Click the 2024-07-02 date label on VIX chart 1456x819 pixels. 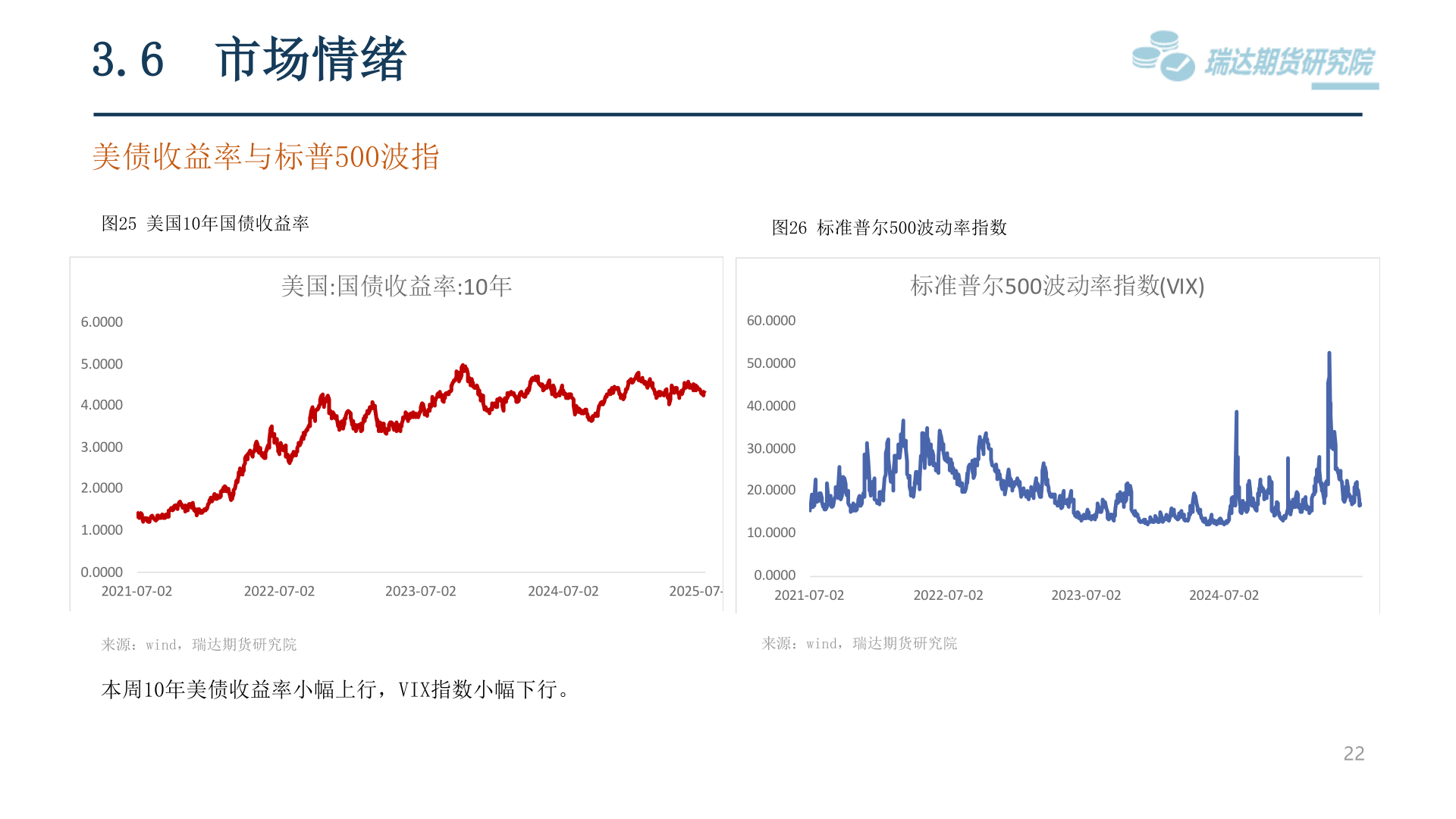click(x=1223, y=595)
